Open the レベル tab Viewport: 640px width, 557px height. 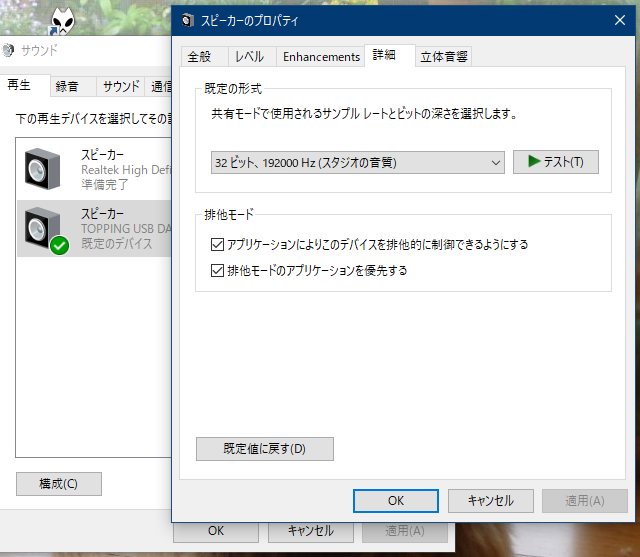point(249,57)
